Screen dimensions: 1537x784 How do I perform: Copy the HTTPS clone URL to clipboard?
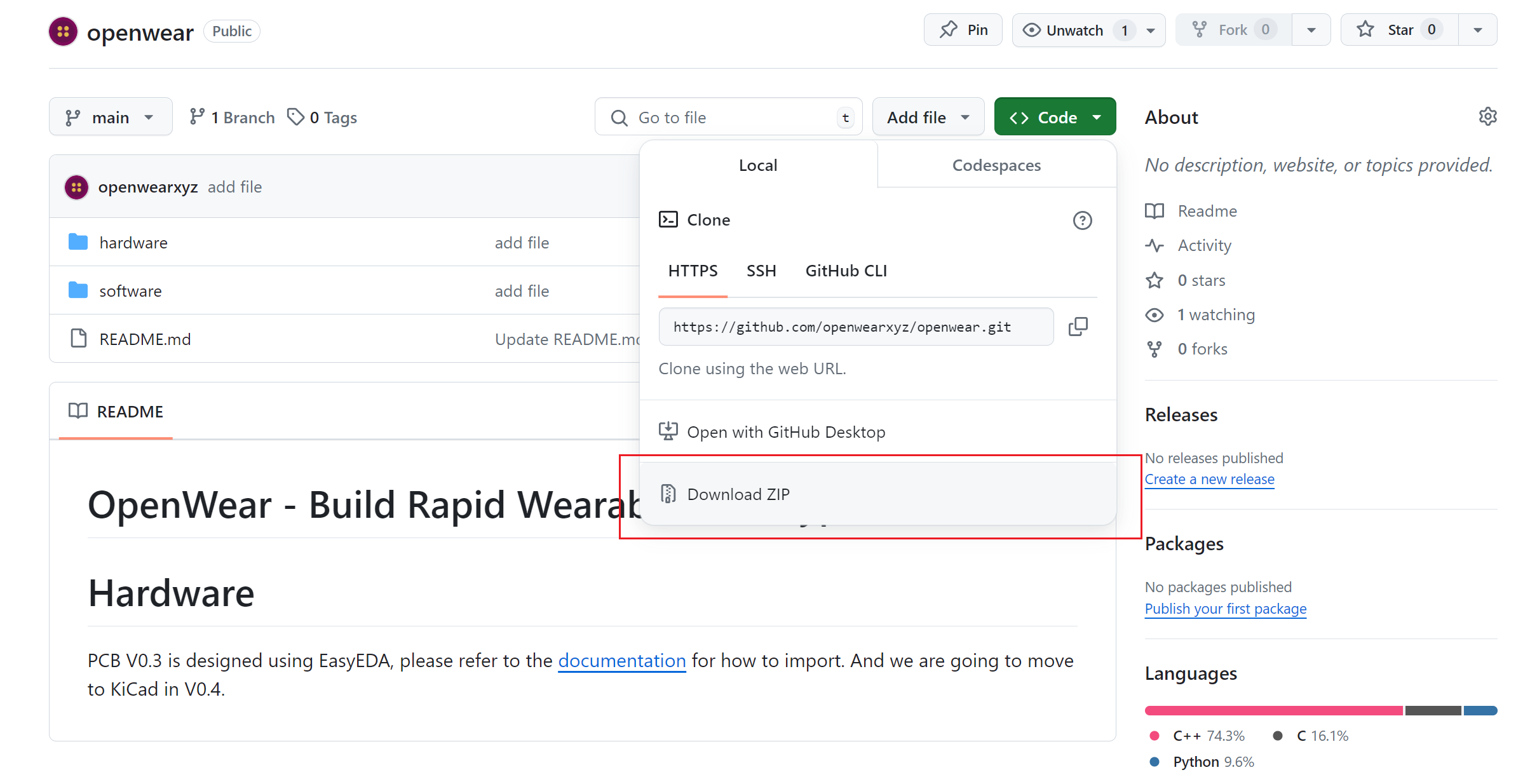1078,327
